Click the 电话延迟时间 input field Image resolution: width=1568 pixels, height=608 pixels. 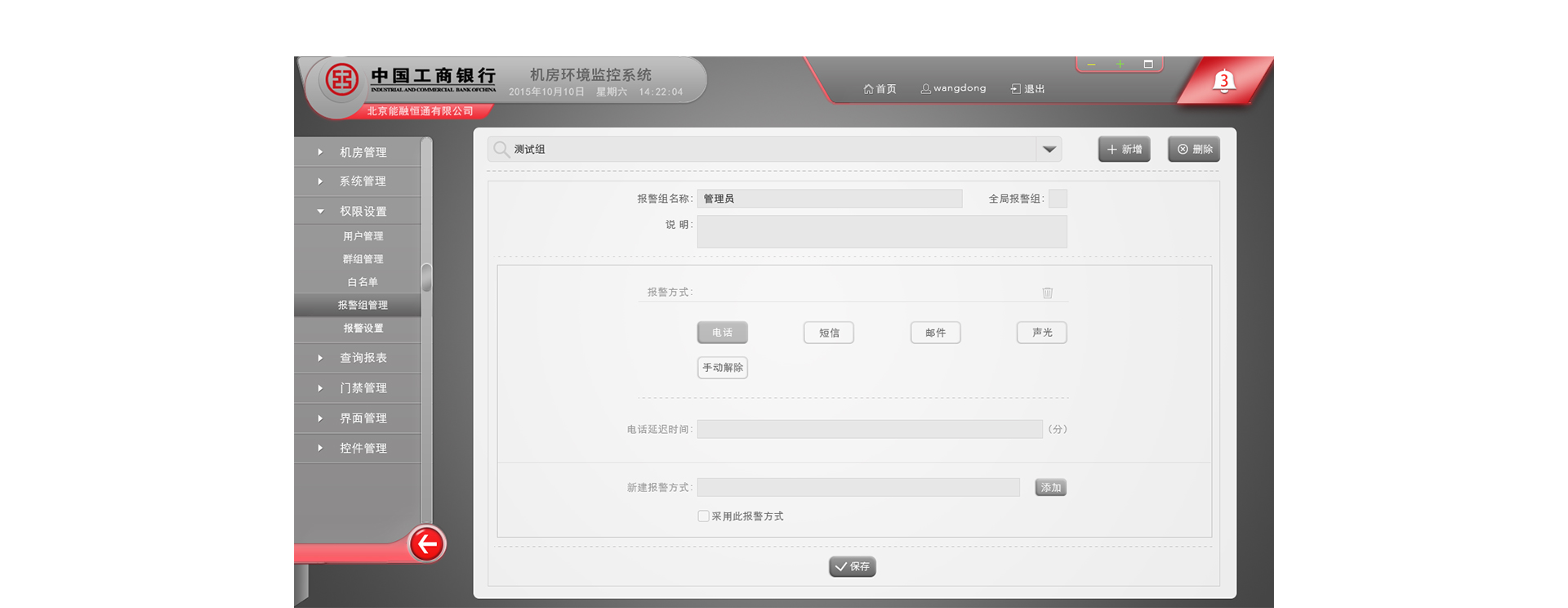click(x=870, y=429)
